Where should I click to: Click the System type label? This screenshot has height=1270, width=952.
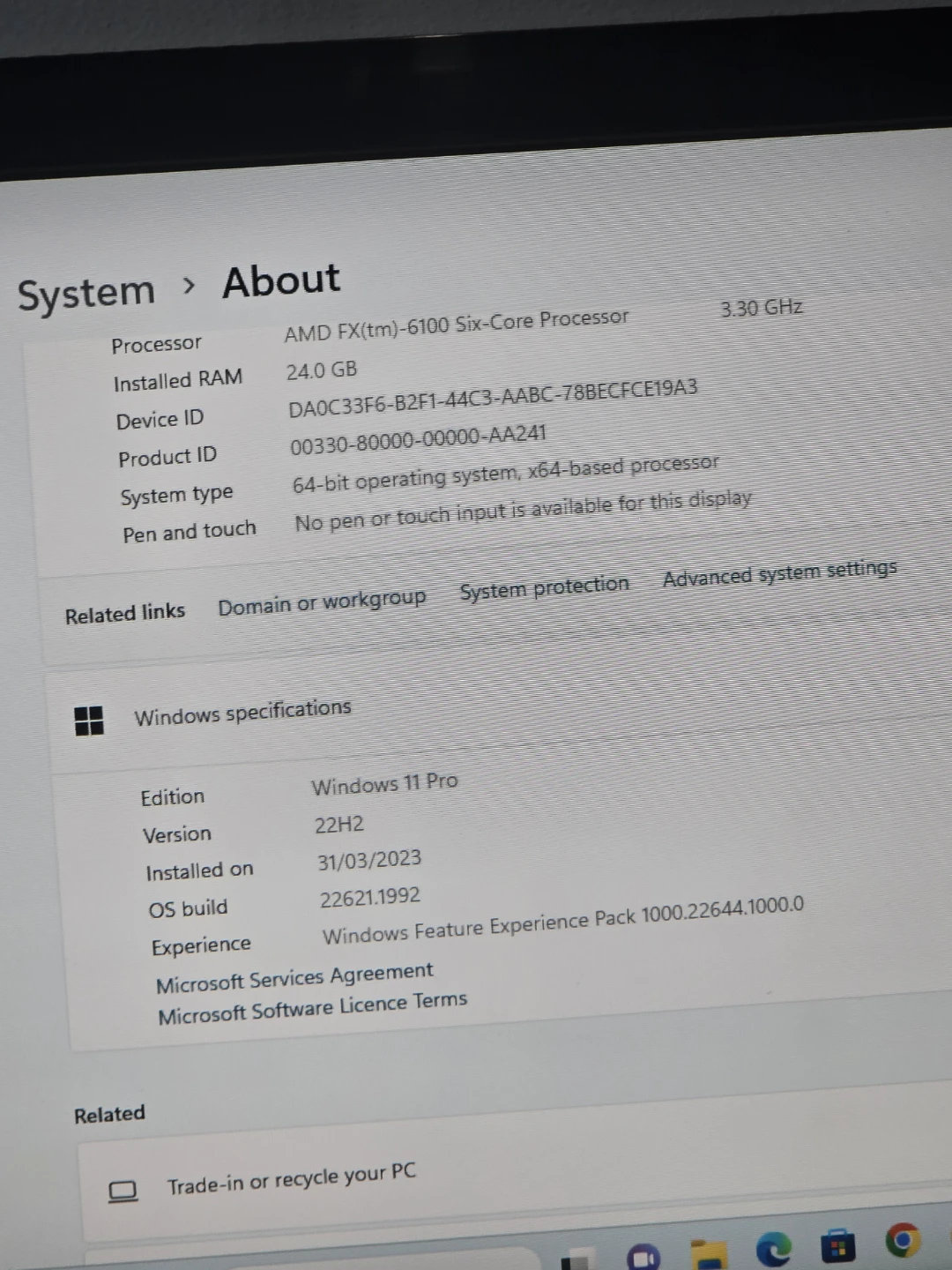click(x=177, y=495)
